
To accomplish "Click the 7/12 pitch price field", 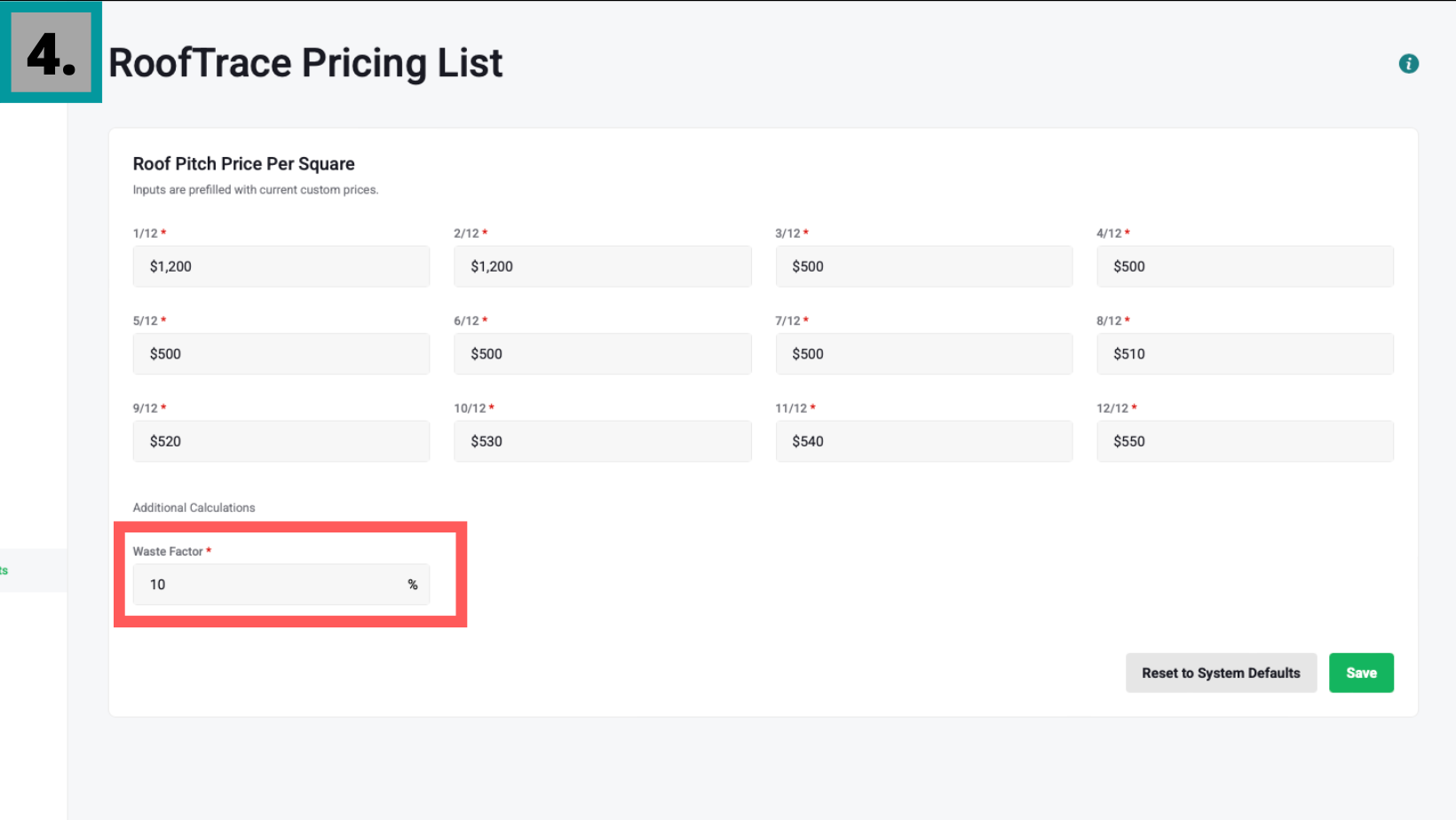I will click(x=923, y=354).
